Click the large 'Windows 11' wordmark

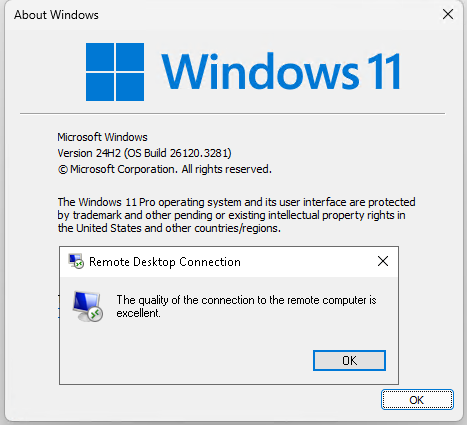point(281,72)
